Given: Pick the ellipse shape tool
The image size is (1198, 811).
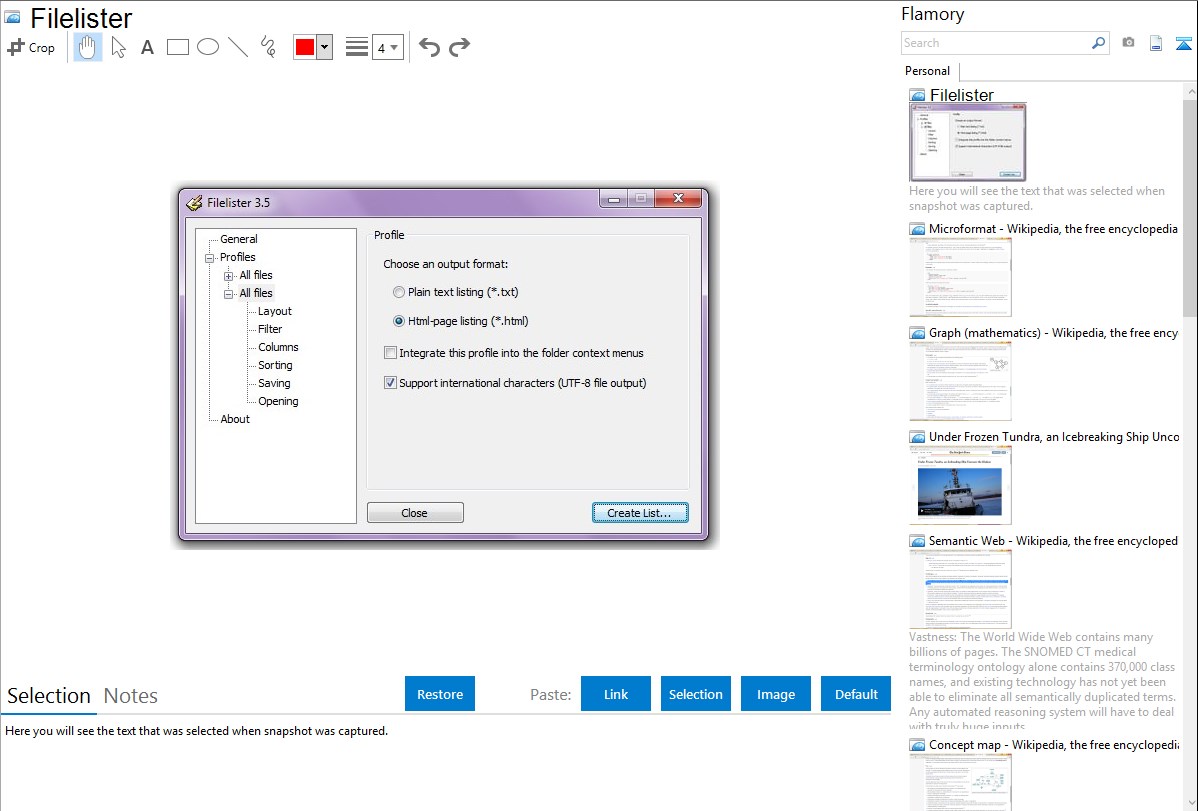Looking at the screenshot, I should [x=208, y=47].
